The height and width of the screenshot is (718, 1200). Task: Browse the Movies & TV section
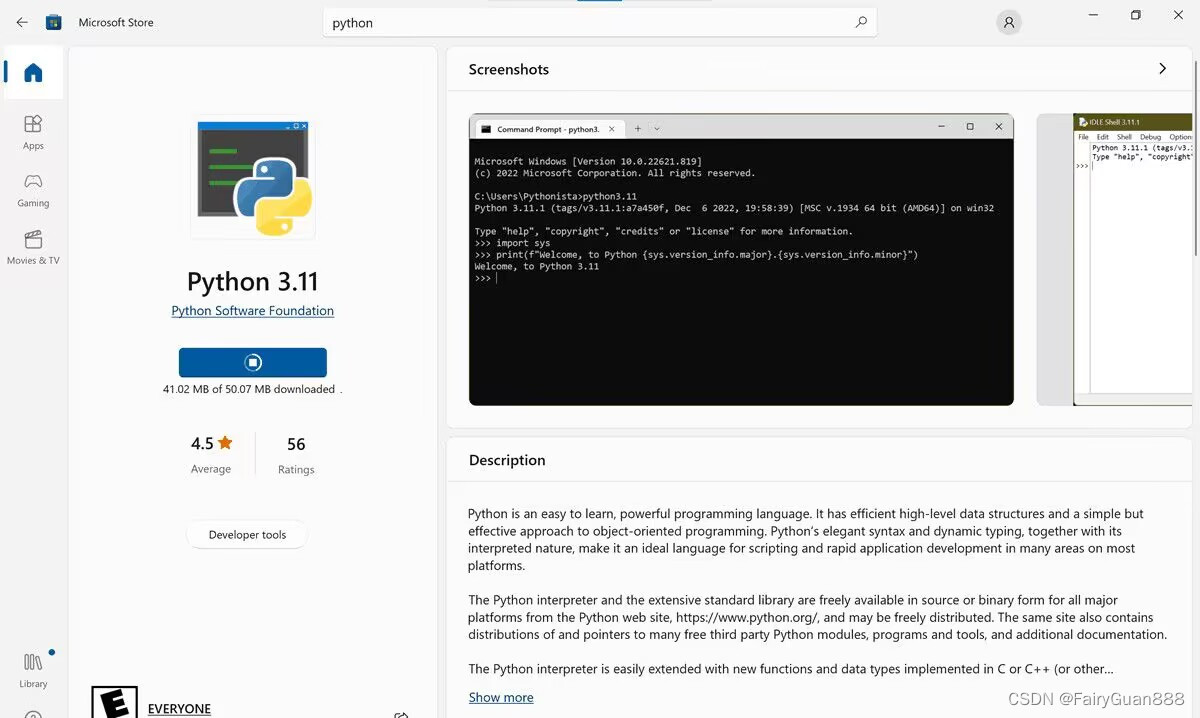33,246
